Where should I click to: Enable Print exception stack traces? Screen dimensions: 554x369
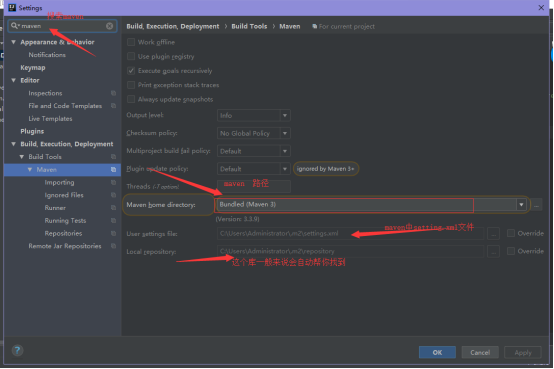pyautogui.click(x=131, y=85)
